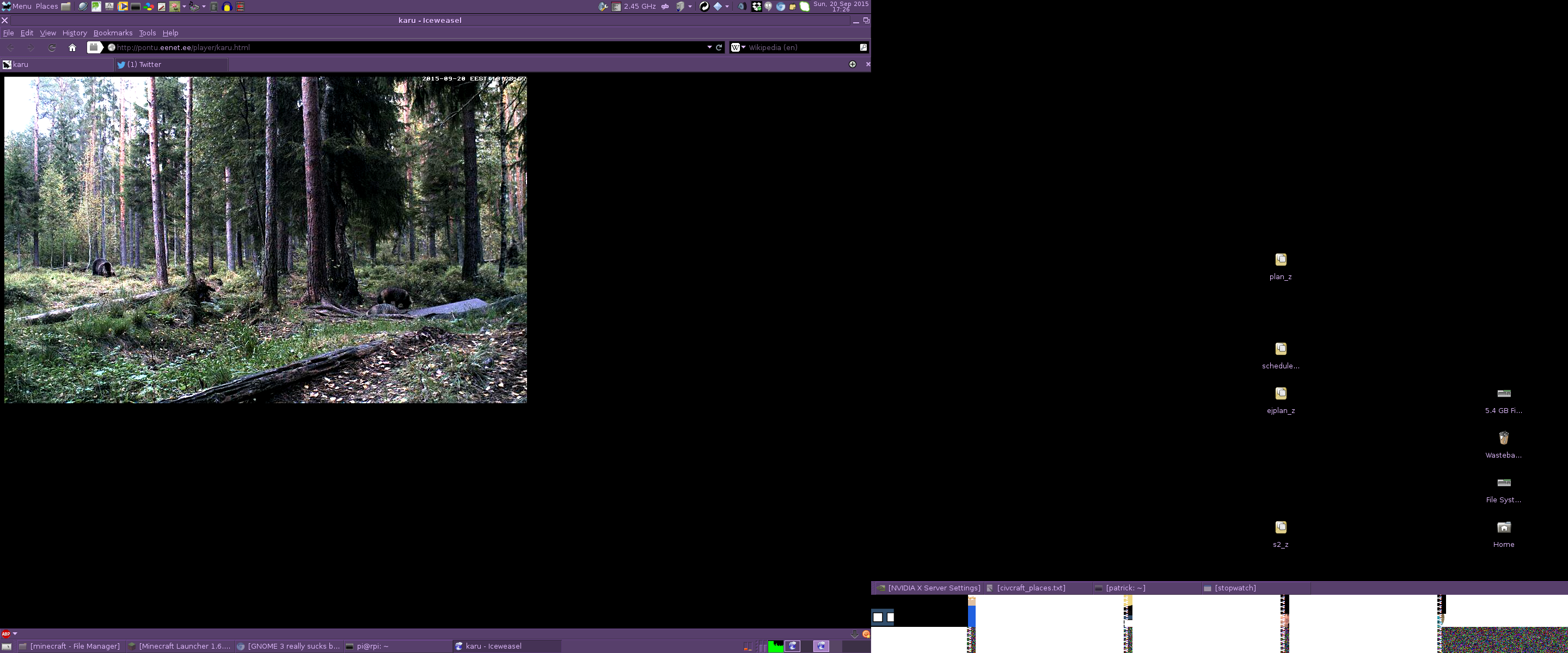
Task: Click the Chromium tray icon
Action: [x=781, y=7]
